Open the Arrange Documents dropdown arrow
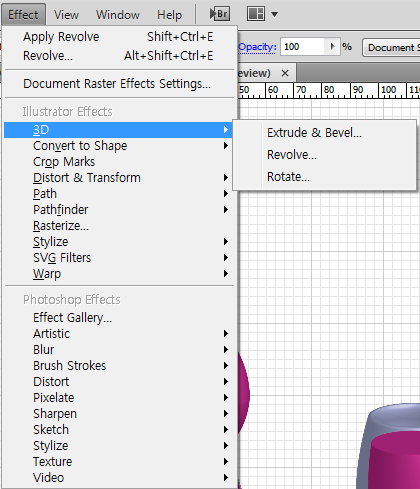The image size is (420, 489). [275, 14]
